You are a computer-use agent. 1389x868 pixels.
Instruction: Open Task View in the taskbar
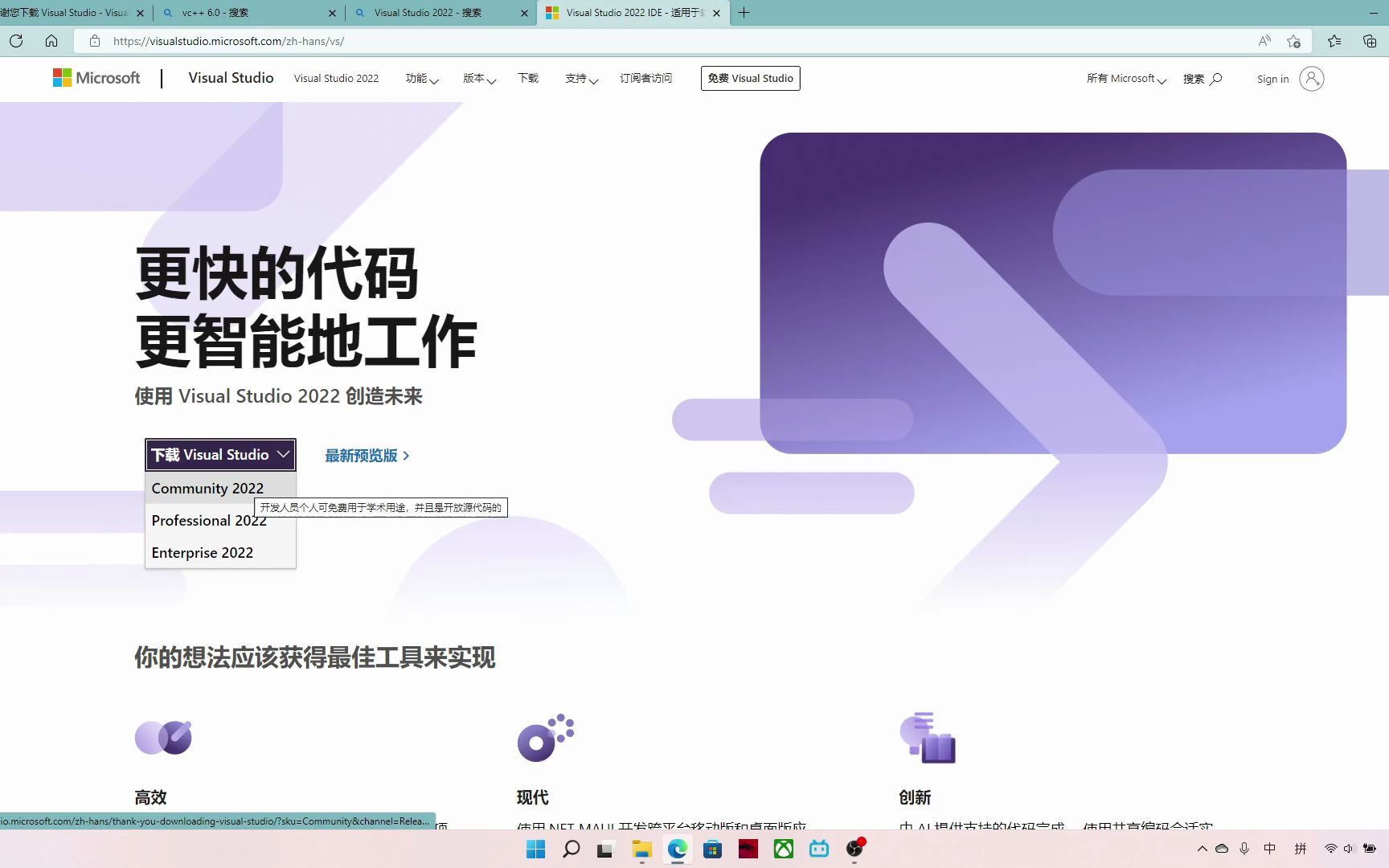tap(605, 849)
